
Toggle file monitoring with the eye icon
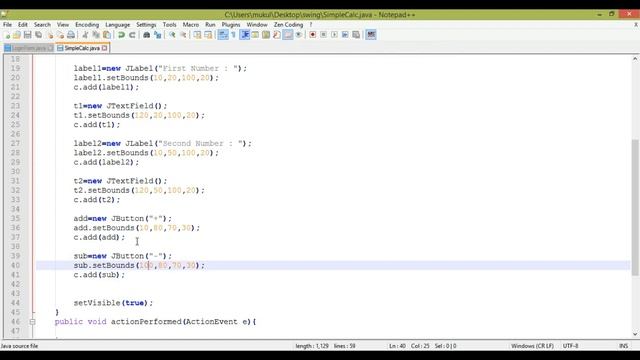point(298,35)
